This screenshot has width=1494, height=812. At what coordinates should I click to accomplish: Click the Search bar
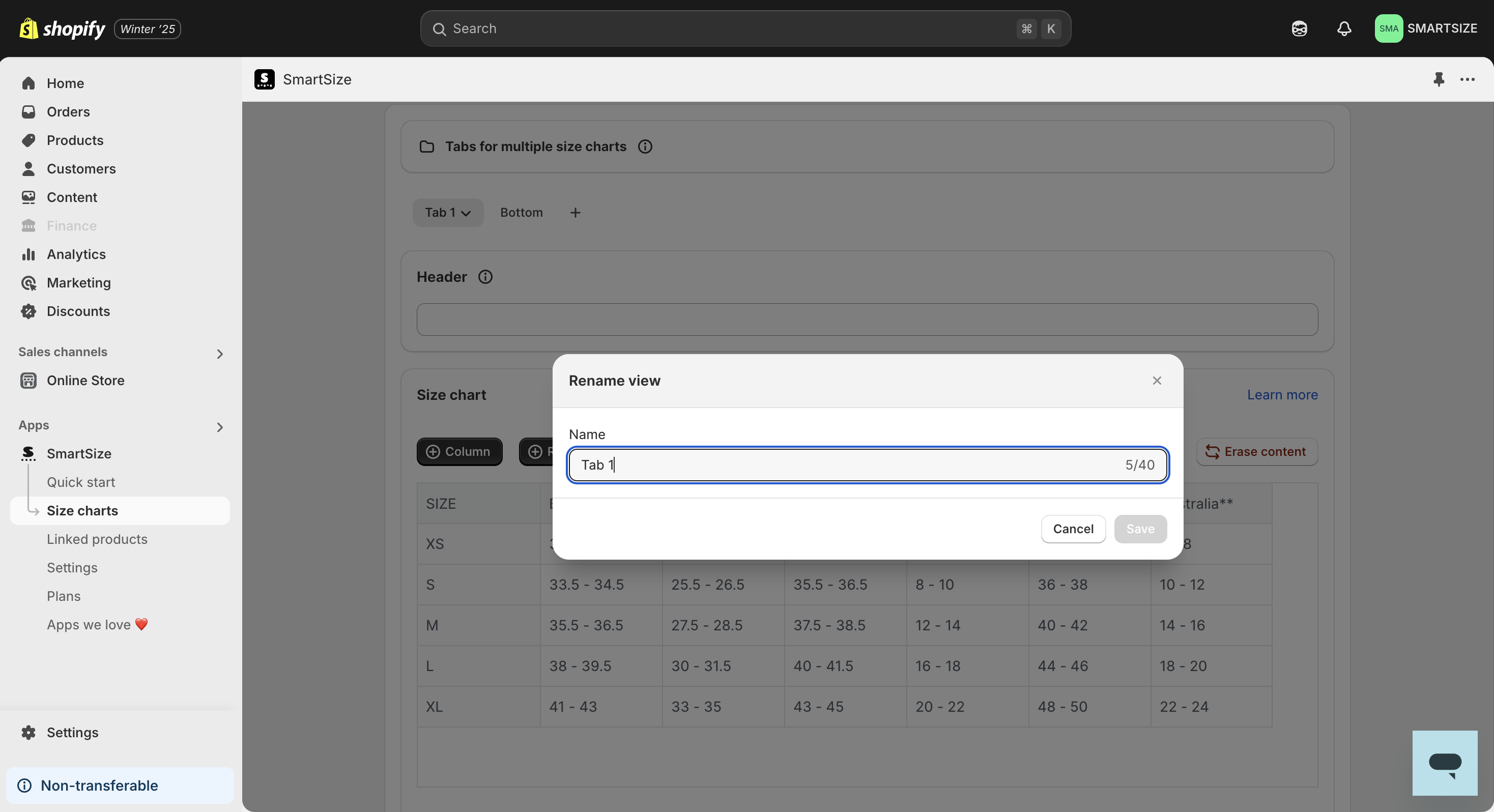click(x=745, y=28)
